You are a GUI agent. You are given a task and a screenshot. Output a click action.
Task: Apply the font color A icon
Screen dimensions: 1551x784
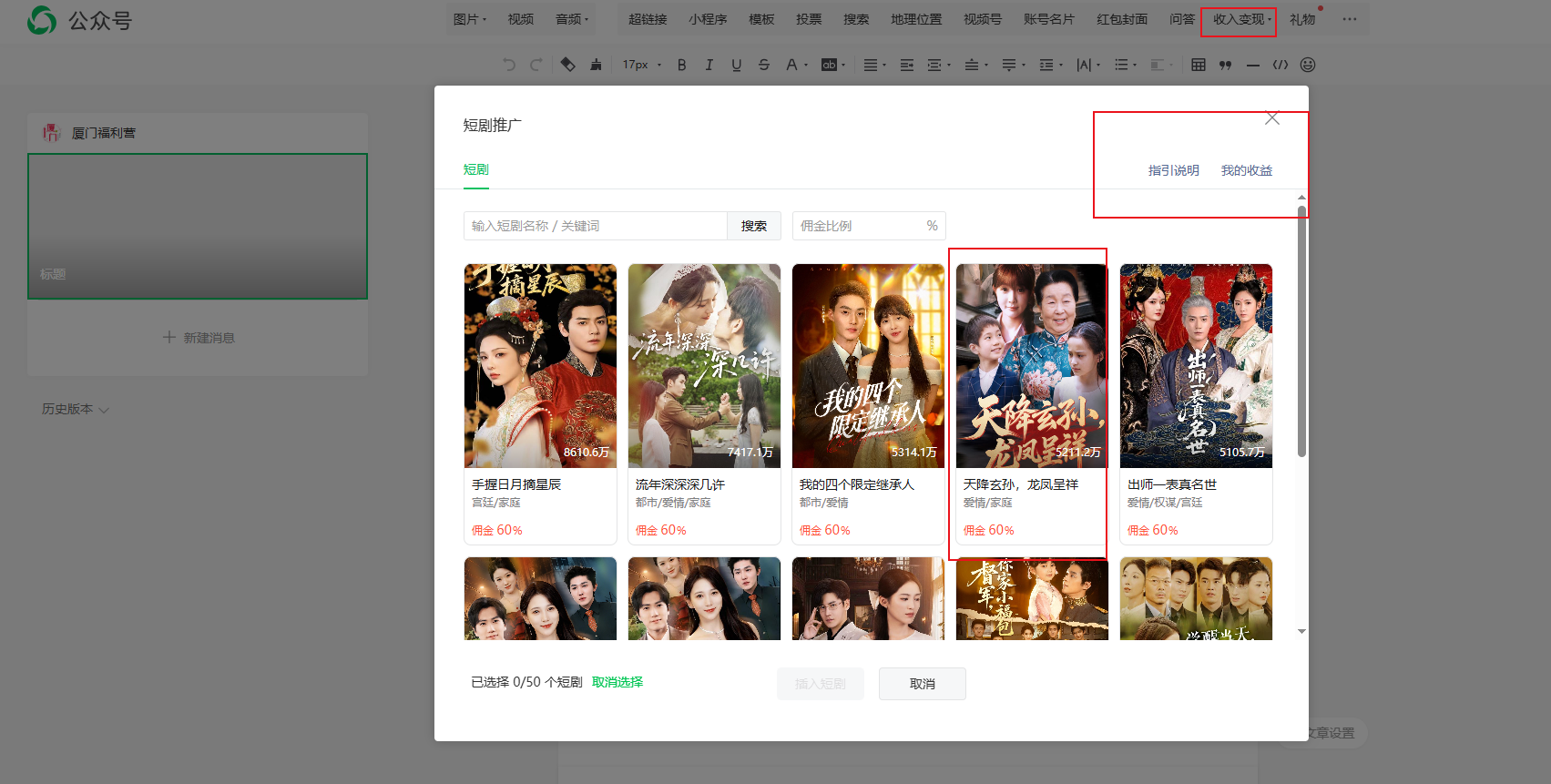(791, 65)
